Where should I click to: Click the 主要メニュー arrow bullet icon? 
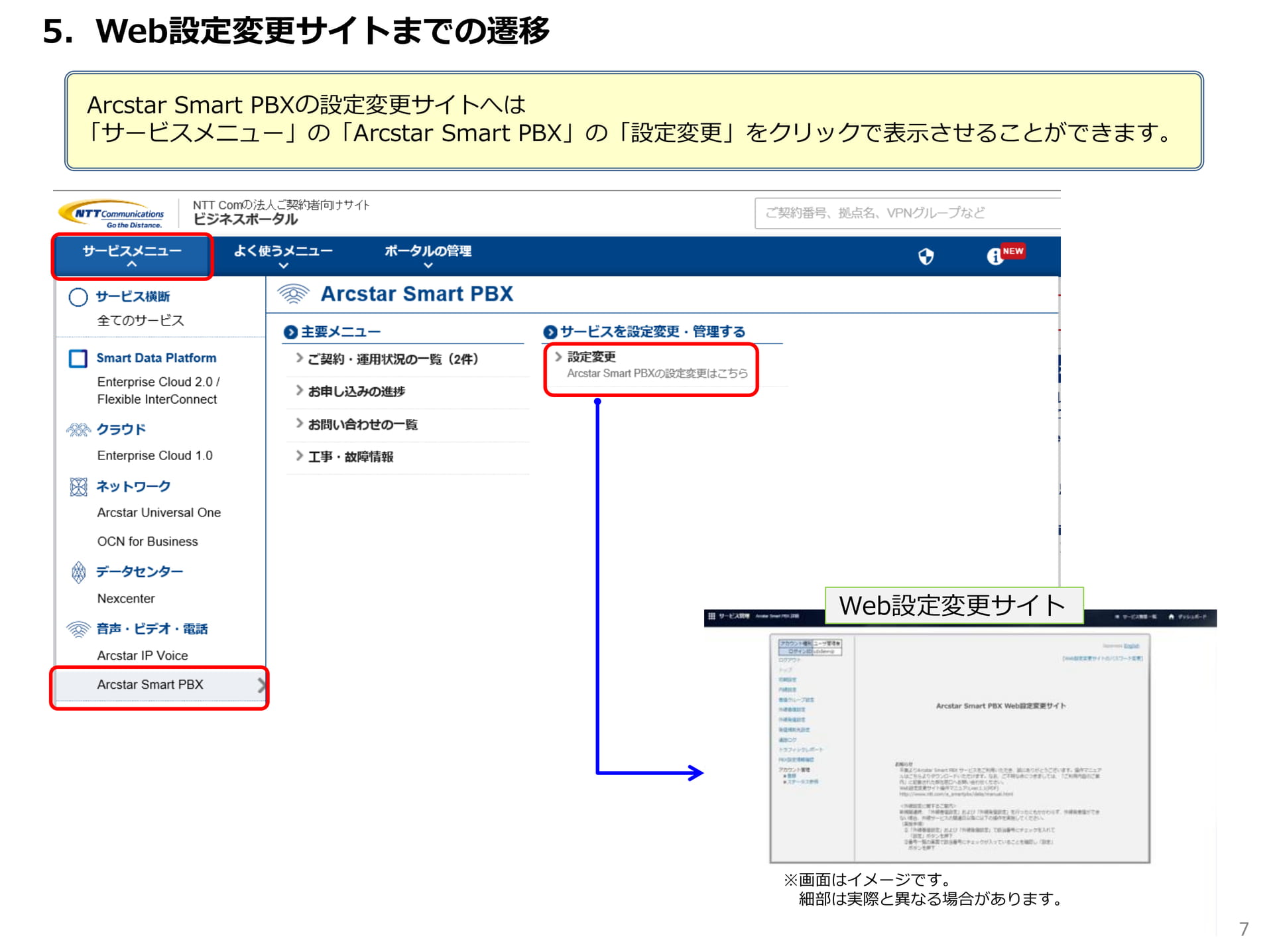(290, 332)
